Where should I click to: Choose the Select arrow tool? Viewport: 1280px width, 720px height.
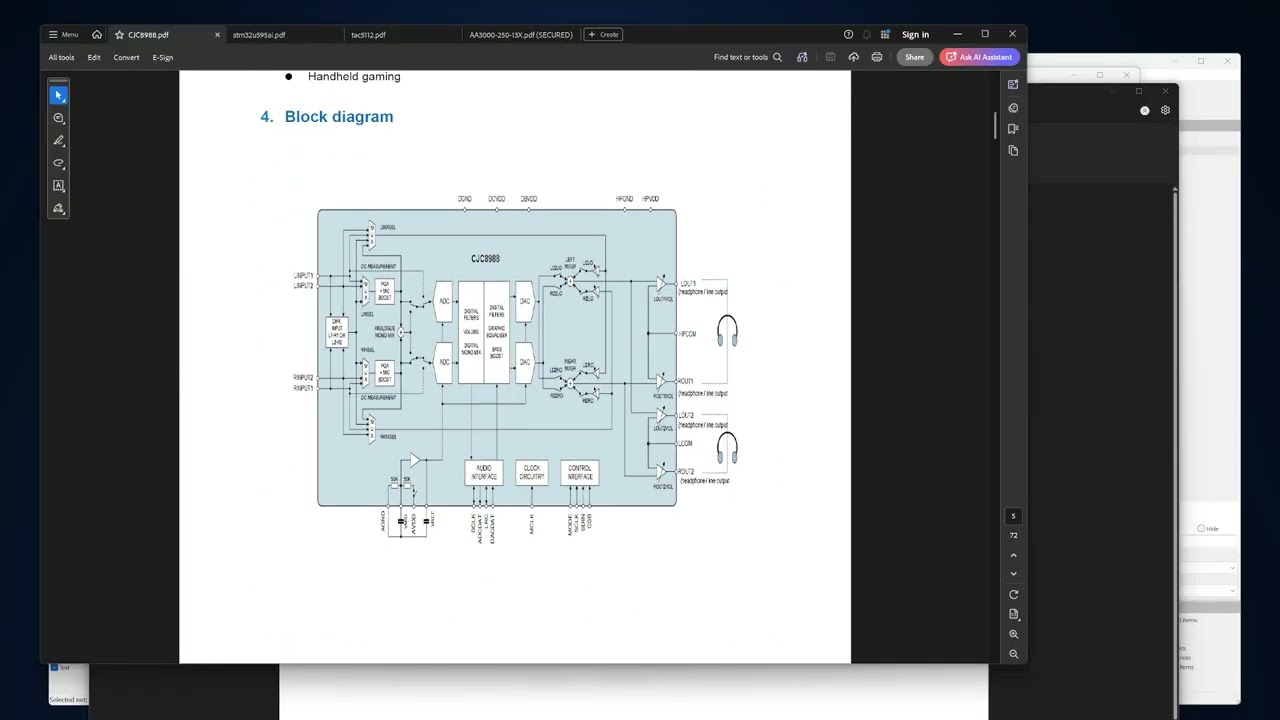[x=58, y=95]
